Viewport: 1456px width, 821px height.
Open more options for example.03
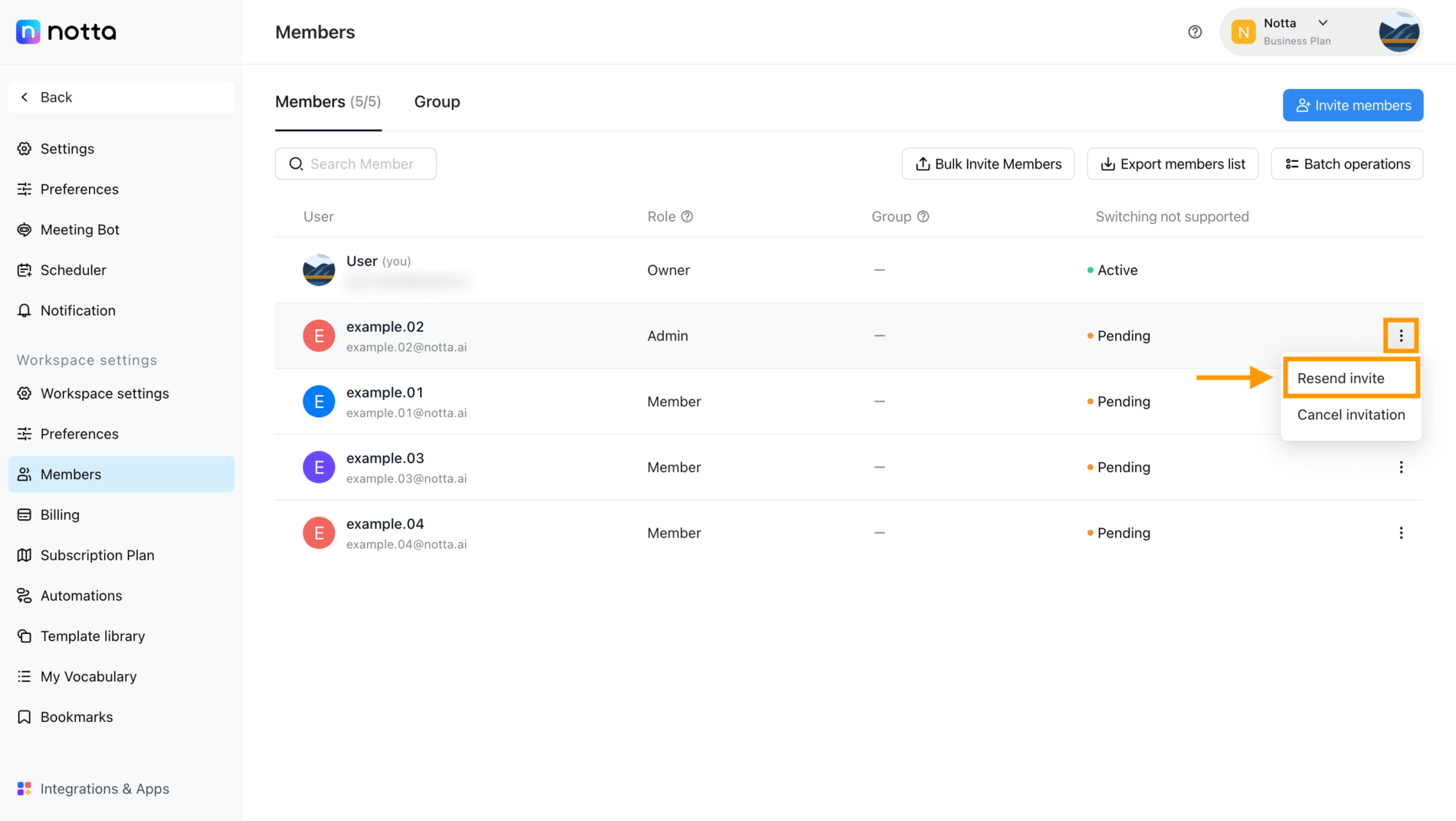click(x=1401, y=468)
